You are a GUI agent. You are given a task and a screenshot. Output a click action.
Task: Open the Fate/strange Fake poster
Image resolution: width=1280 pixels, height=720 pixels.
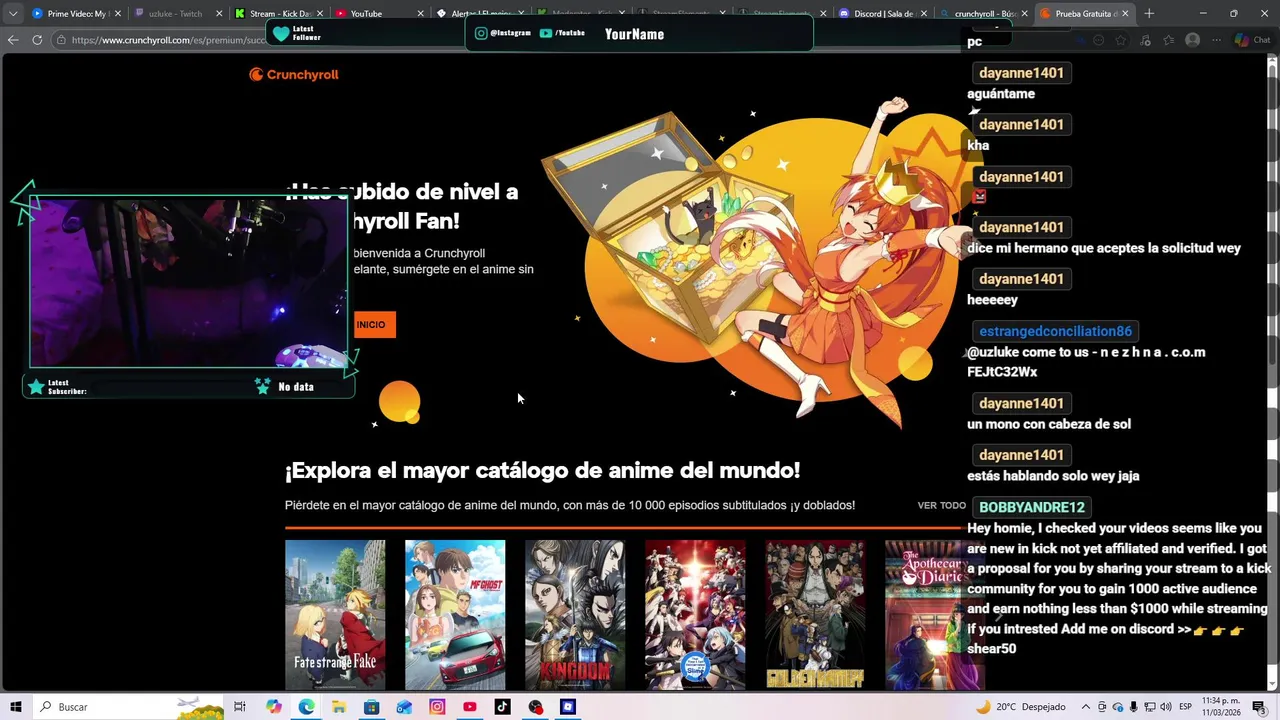pyautogui.click(x=335, y=614)
